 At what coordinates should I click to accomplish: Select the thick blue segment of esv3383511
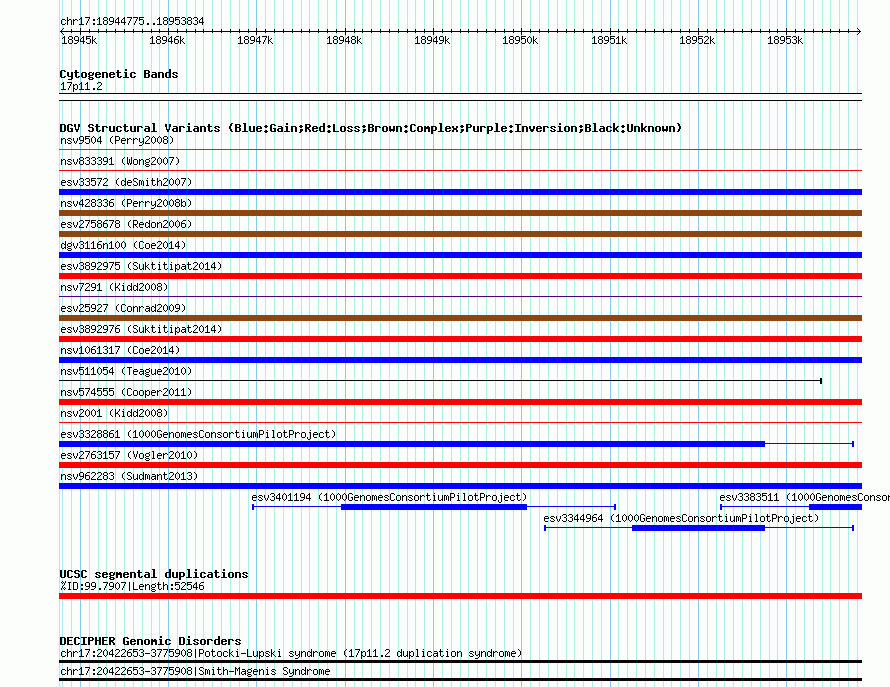[836, 507]
